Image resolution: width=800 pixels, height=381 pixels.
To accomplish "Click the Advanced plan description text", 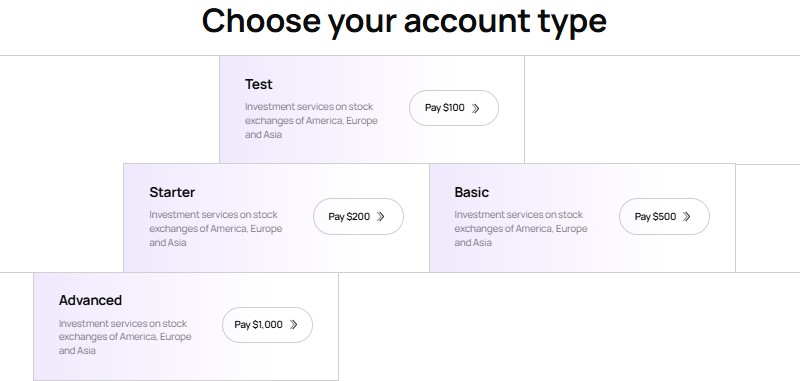I will 125,337.
